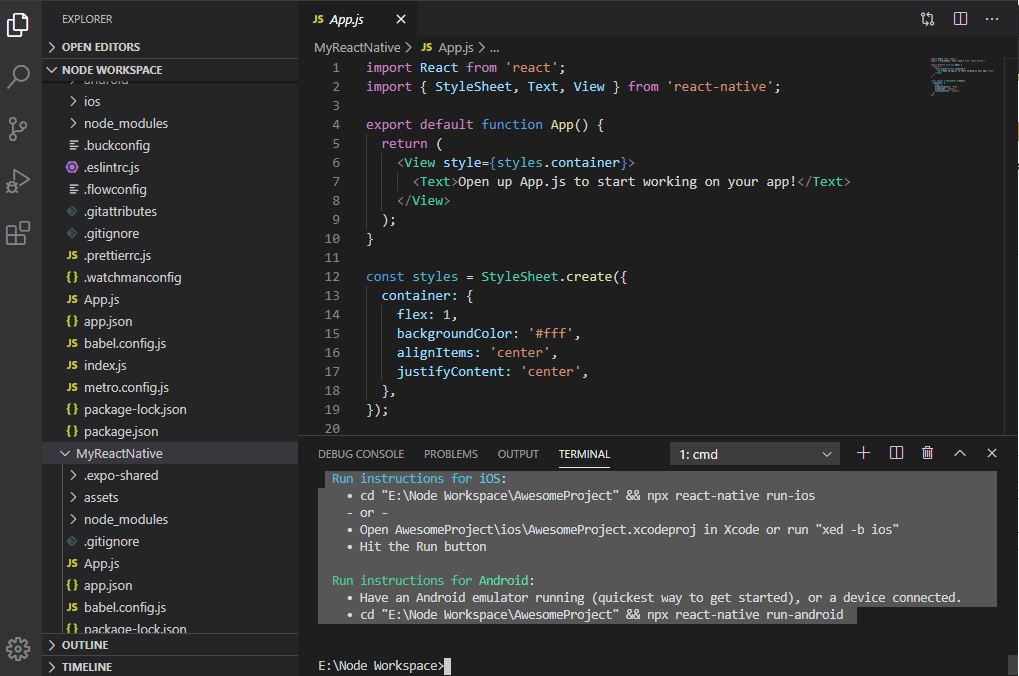Screen dimensions: 1019x676
Task: Open the Explorer view in activity bar
Action: tap(18, 25)
